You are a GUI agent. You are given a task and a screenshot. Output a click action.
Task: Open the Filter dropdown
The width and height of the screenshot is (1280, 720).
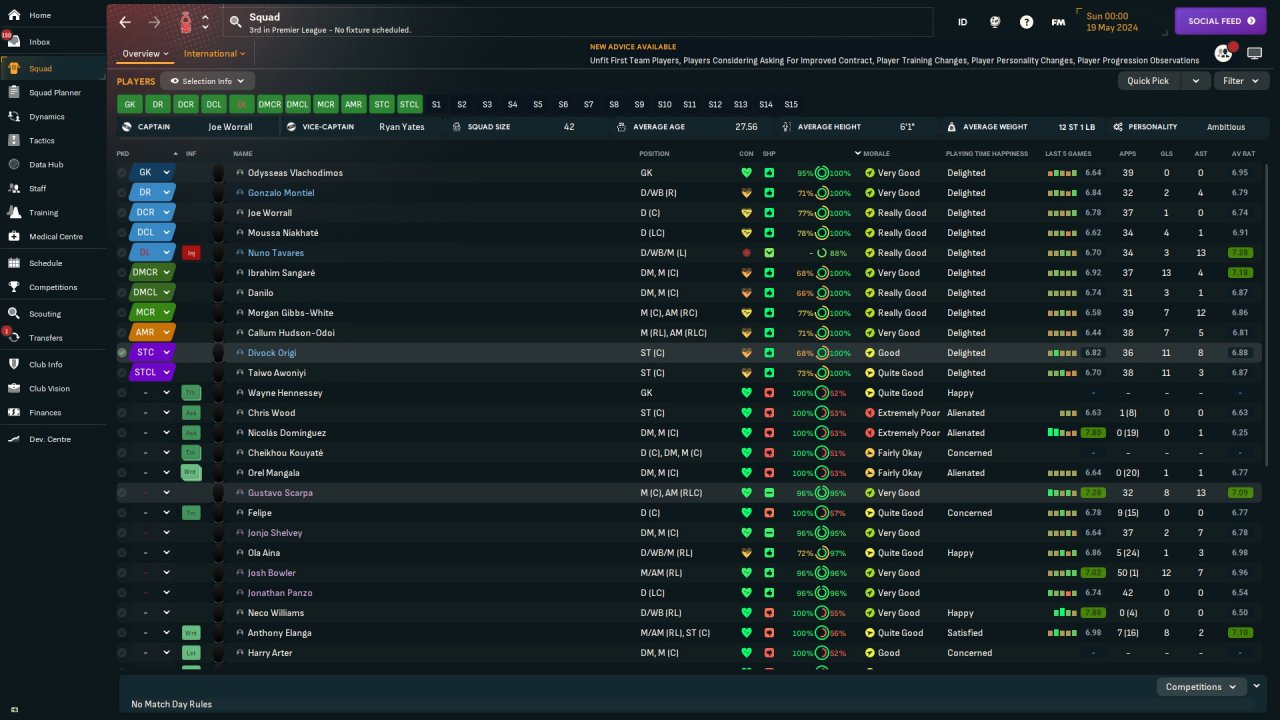coord(1241,81)
